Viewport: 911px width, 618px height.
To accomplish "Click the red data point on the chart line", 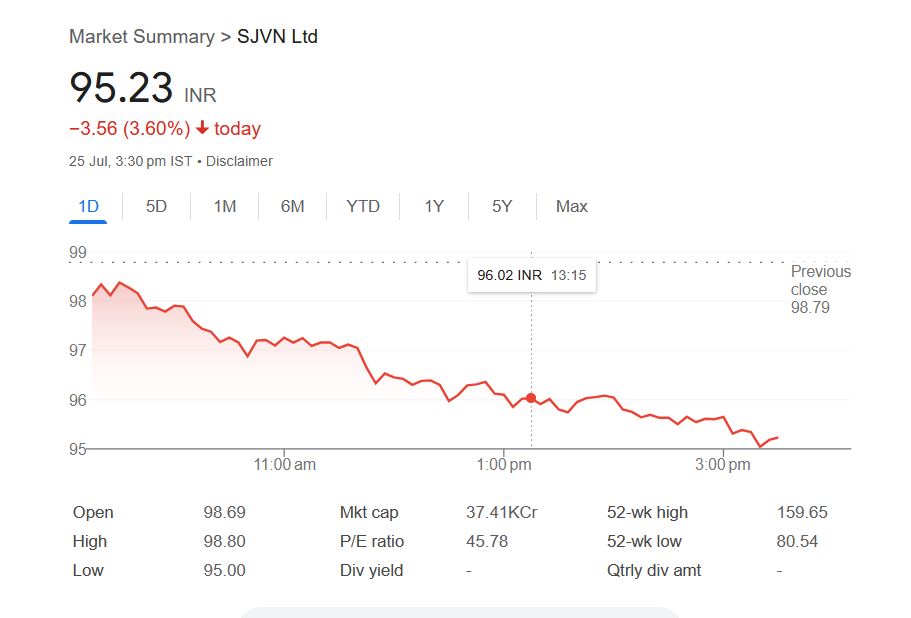I will 531,398.
